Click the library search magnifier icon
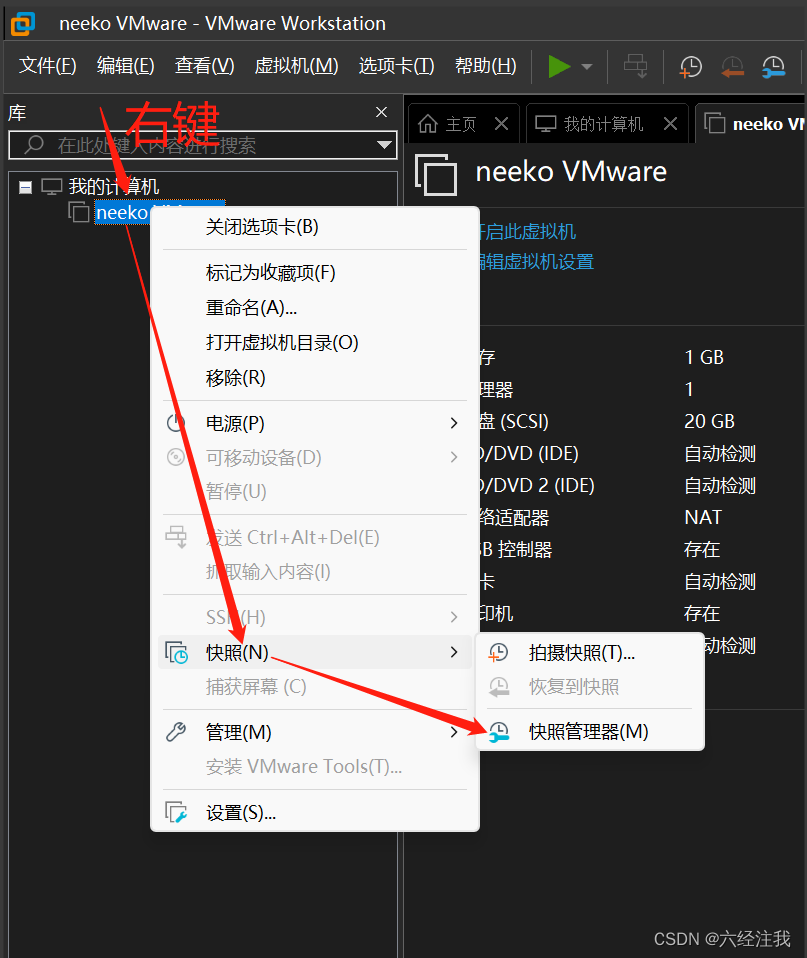This screenshot has height=958, width=807. click(34, 145)
